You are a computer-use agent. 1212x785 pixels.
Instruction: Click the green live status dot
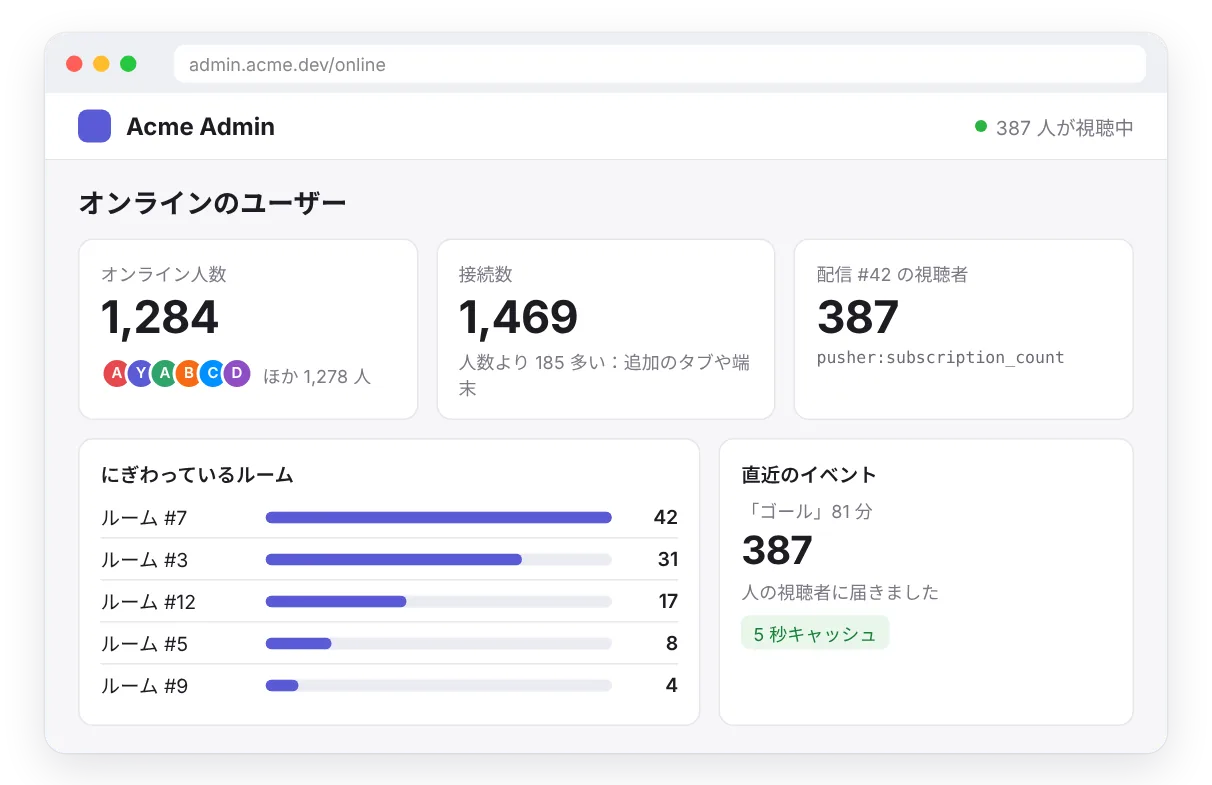point(981,126)
